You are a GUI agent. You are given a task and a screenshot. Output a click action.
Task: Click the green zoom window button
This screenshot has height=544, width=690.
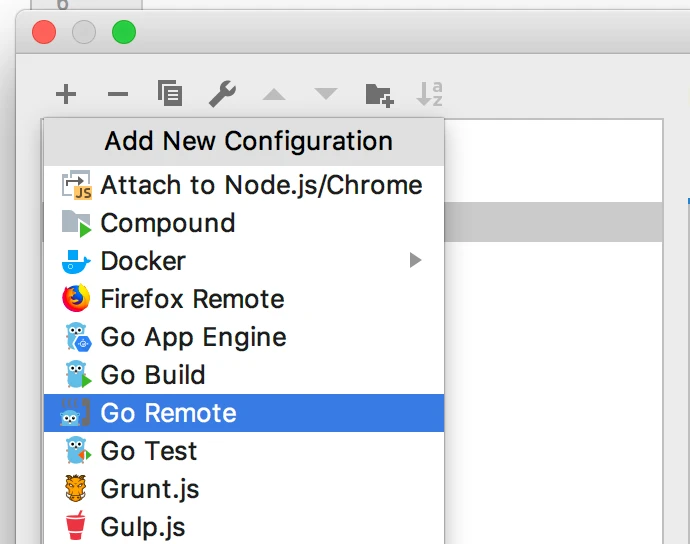point(124,32)
